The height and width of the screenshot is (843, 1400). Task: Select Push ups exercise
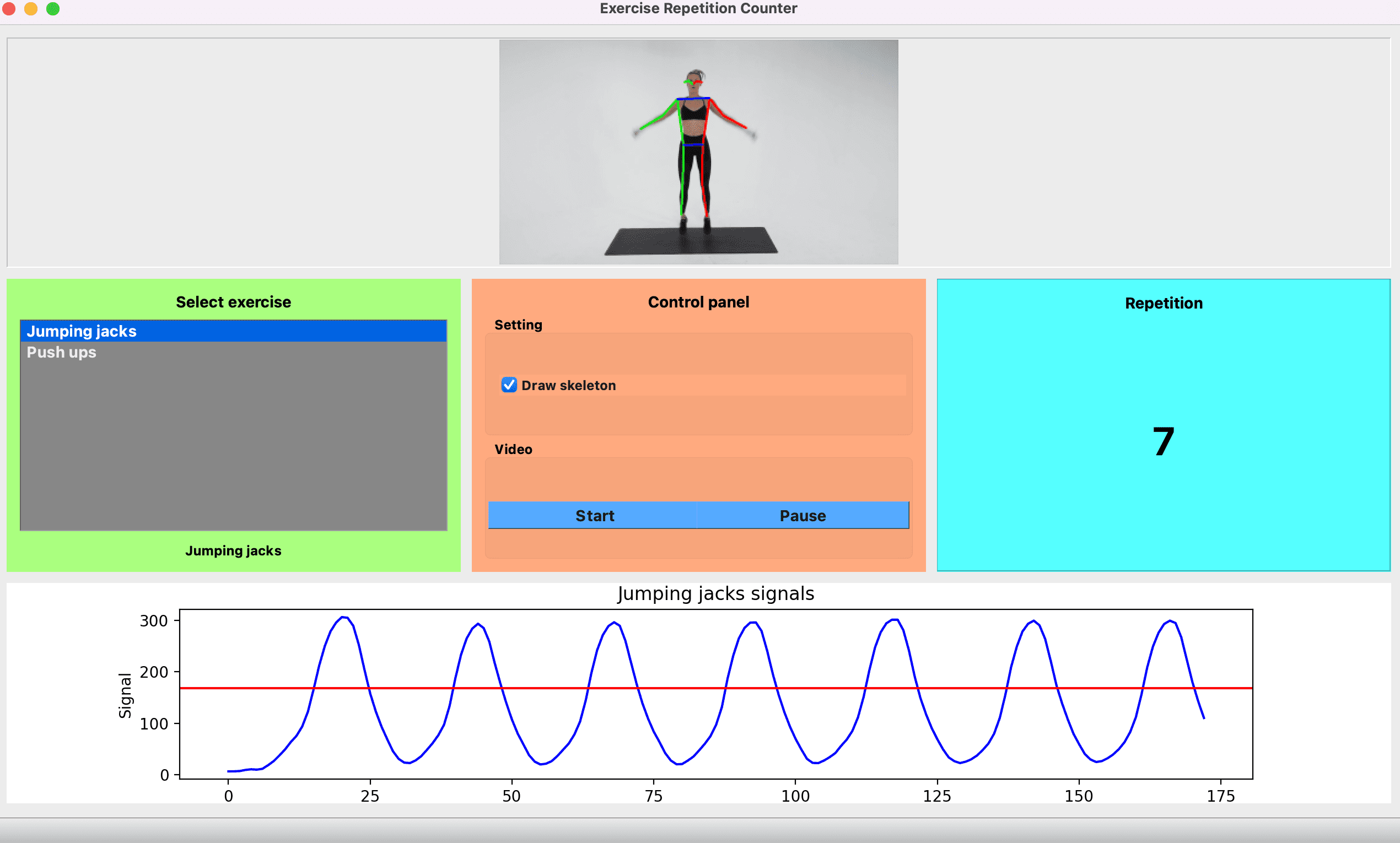tap(61, 352)
